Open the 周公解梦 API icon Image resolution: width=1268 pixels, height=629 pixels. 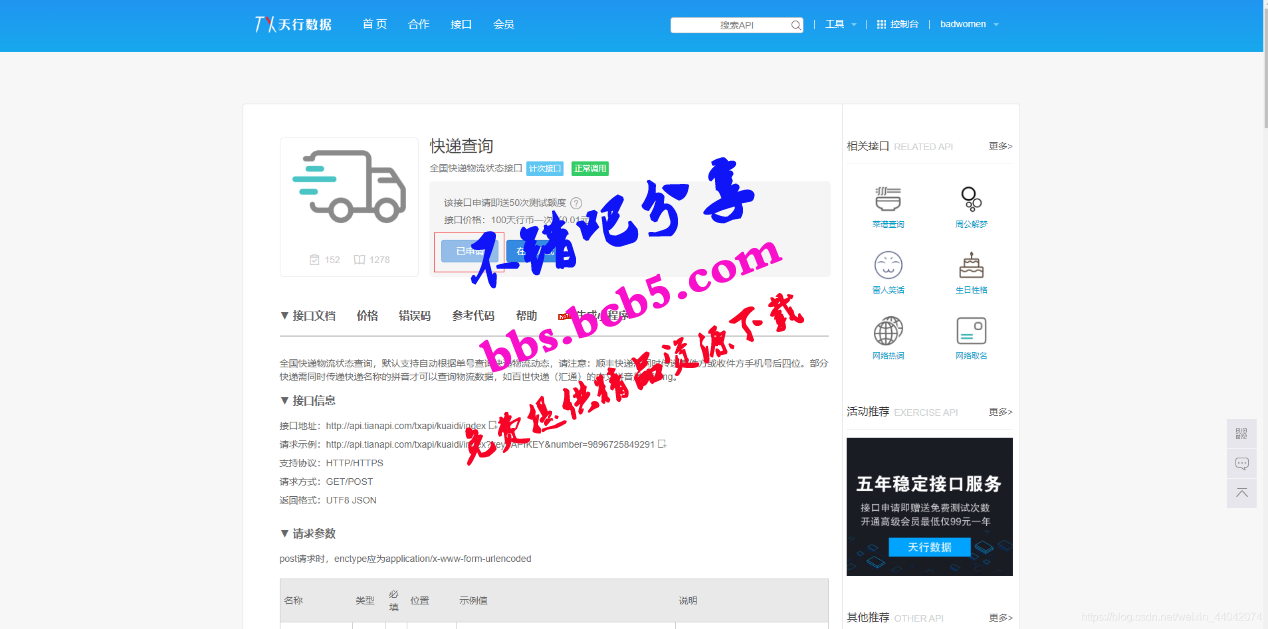point(971,199)
